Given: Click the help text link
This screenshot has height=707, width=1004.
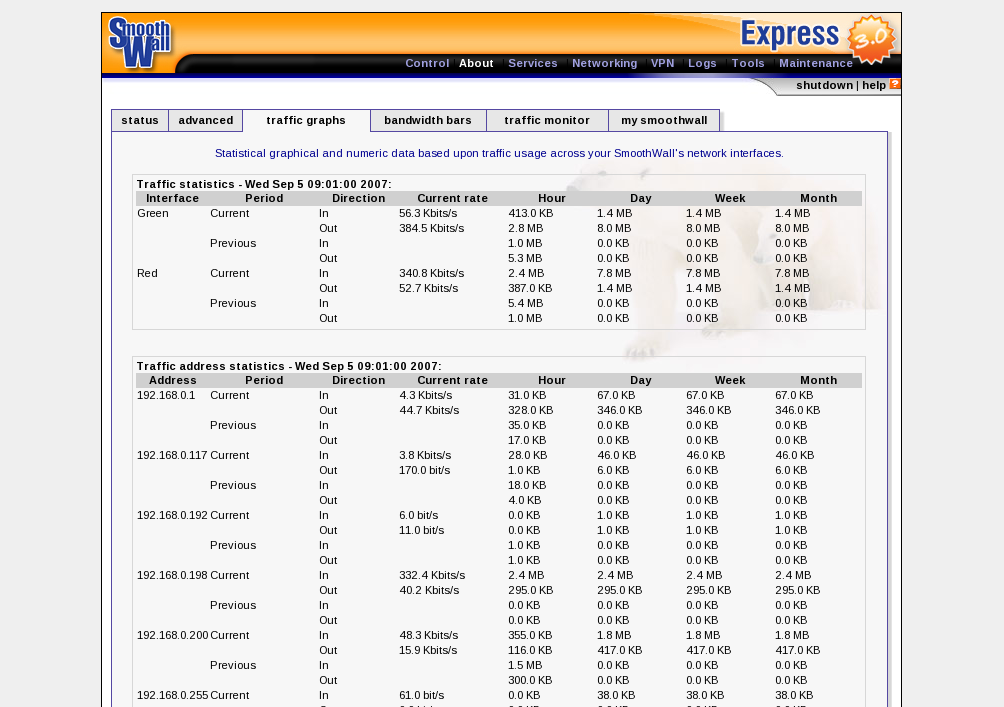Looking at the screenshot, I should 874,85.
